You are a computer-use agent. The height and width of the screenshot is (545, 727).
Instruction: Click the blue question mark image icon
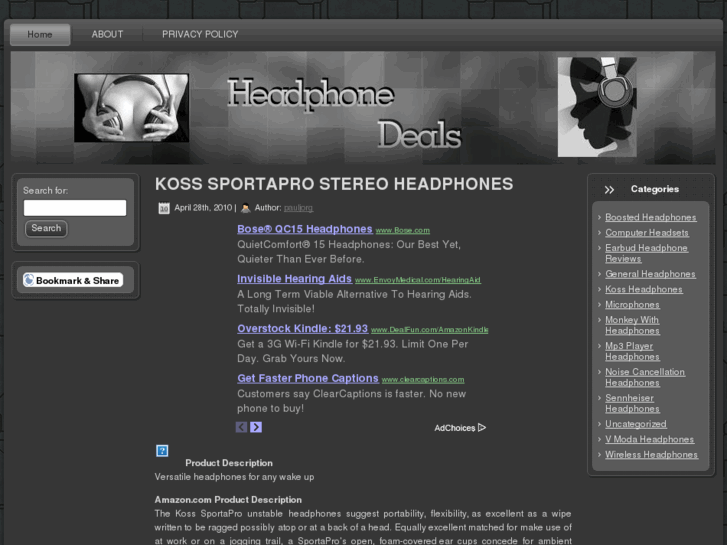tap(162, 451)
